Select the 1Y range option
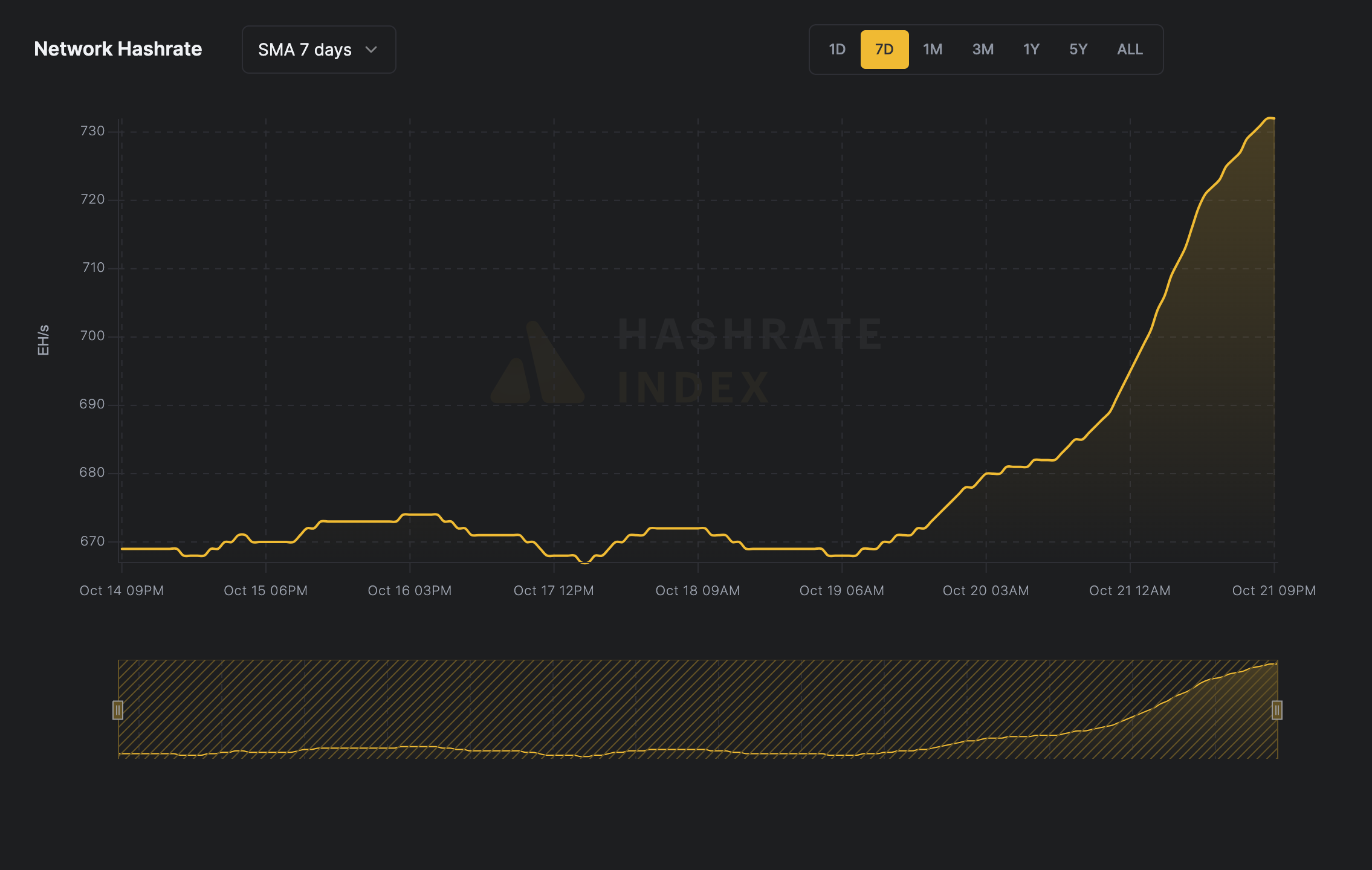Screen dimensions: 1372x870 click(x=1031, y=50)
